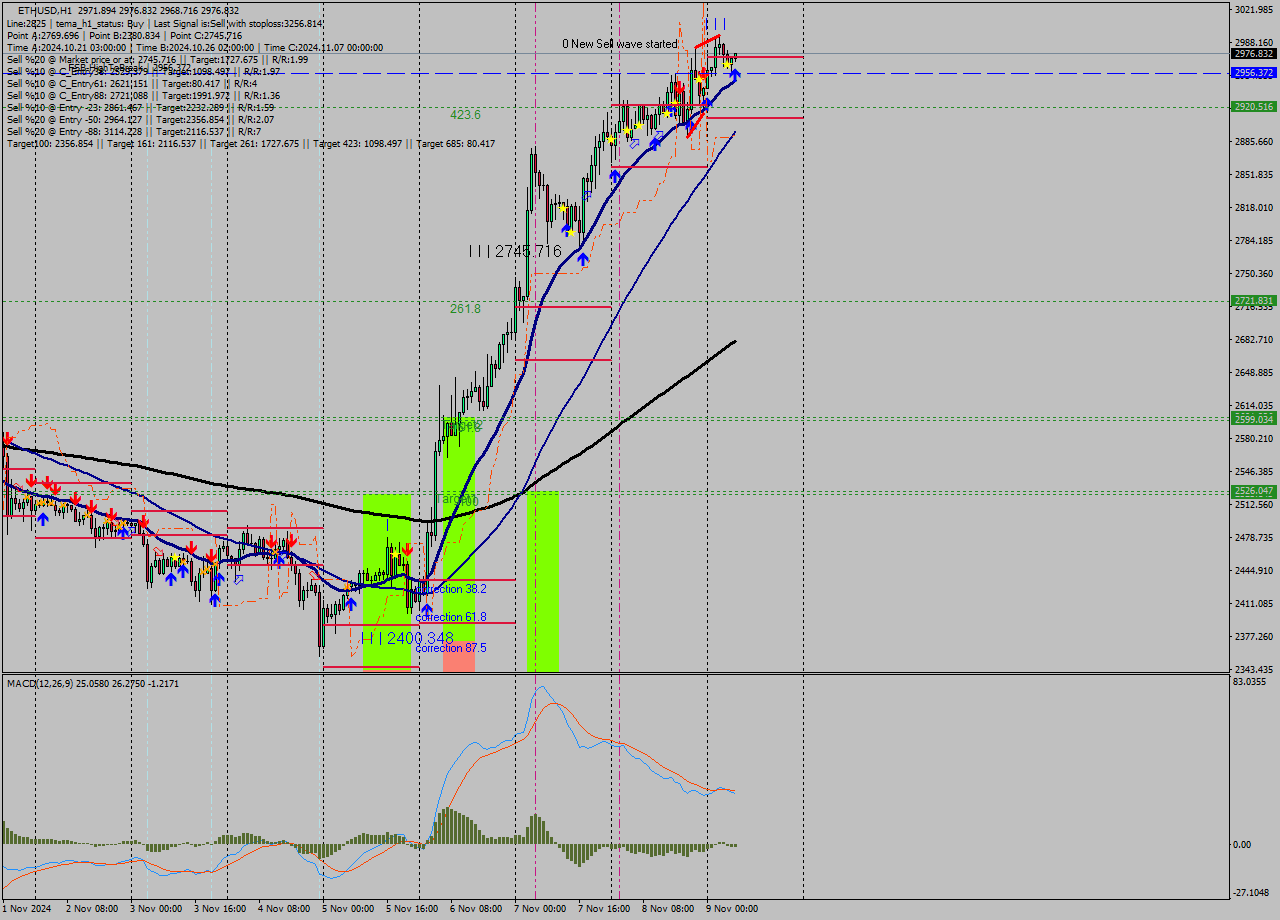Screen dimensions: 1280x920
Task: Select the 'Sell %20 @ Entry -50: 2964.127' line
Action: coord(140,119)
